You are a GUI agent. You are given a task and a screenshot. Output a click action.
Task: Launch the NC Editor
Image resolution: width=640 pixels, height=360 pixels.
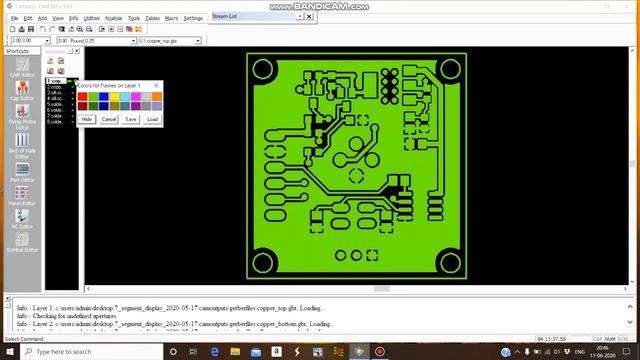22,219
